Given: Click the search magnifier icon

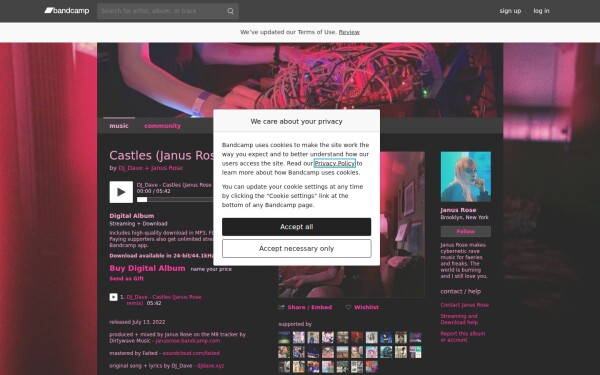Looking at the screenshot, I should pos(230,11).
